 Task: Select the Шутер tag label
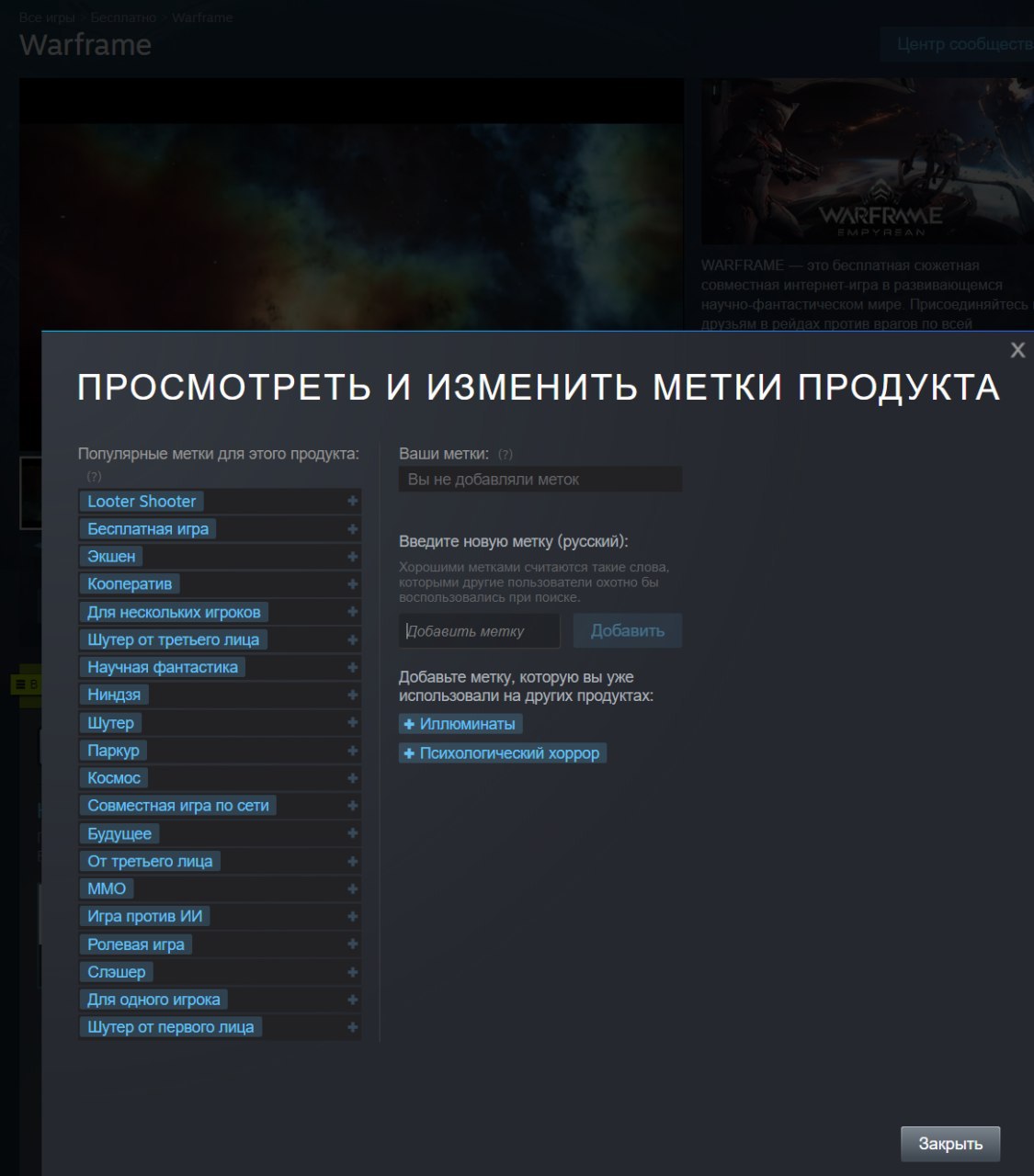pyautogui.click(x=110, y=723)
